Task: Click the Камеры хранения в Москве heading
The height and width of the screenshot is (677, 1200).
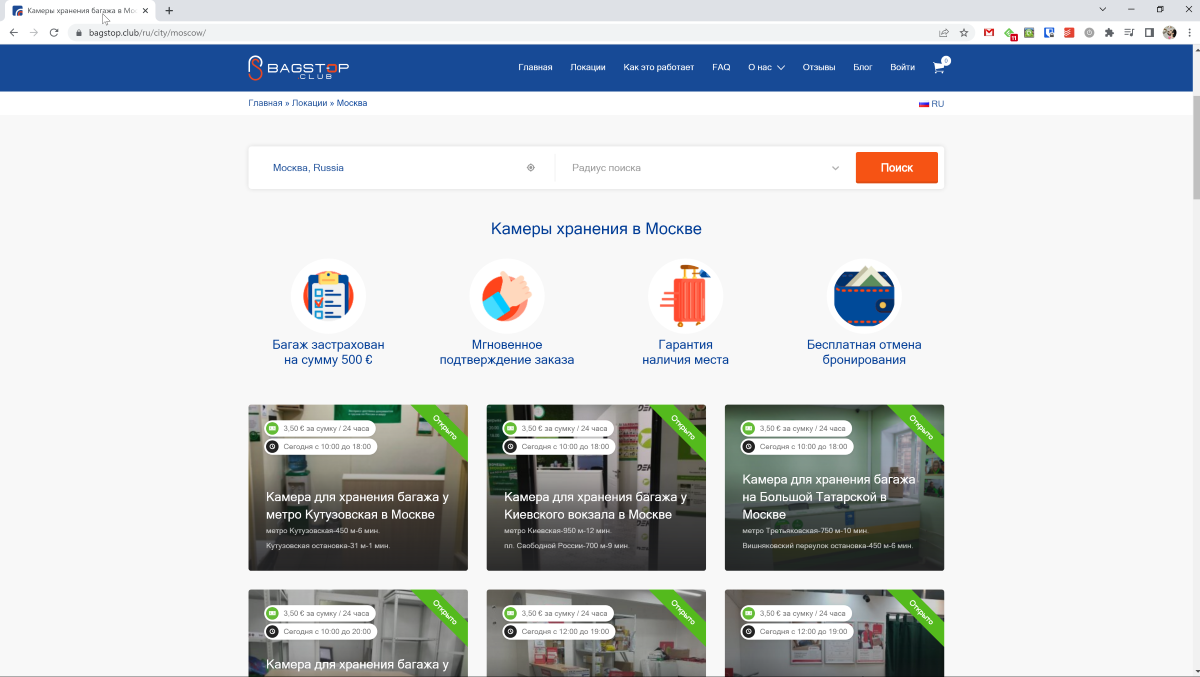Action: [596, 229]
